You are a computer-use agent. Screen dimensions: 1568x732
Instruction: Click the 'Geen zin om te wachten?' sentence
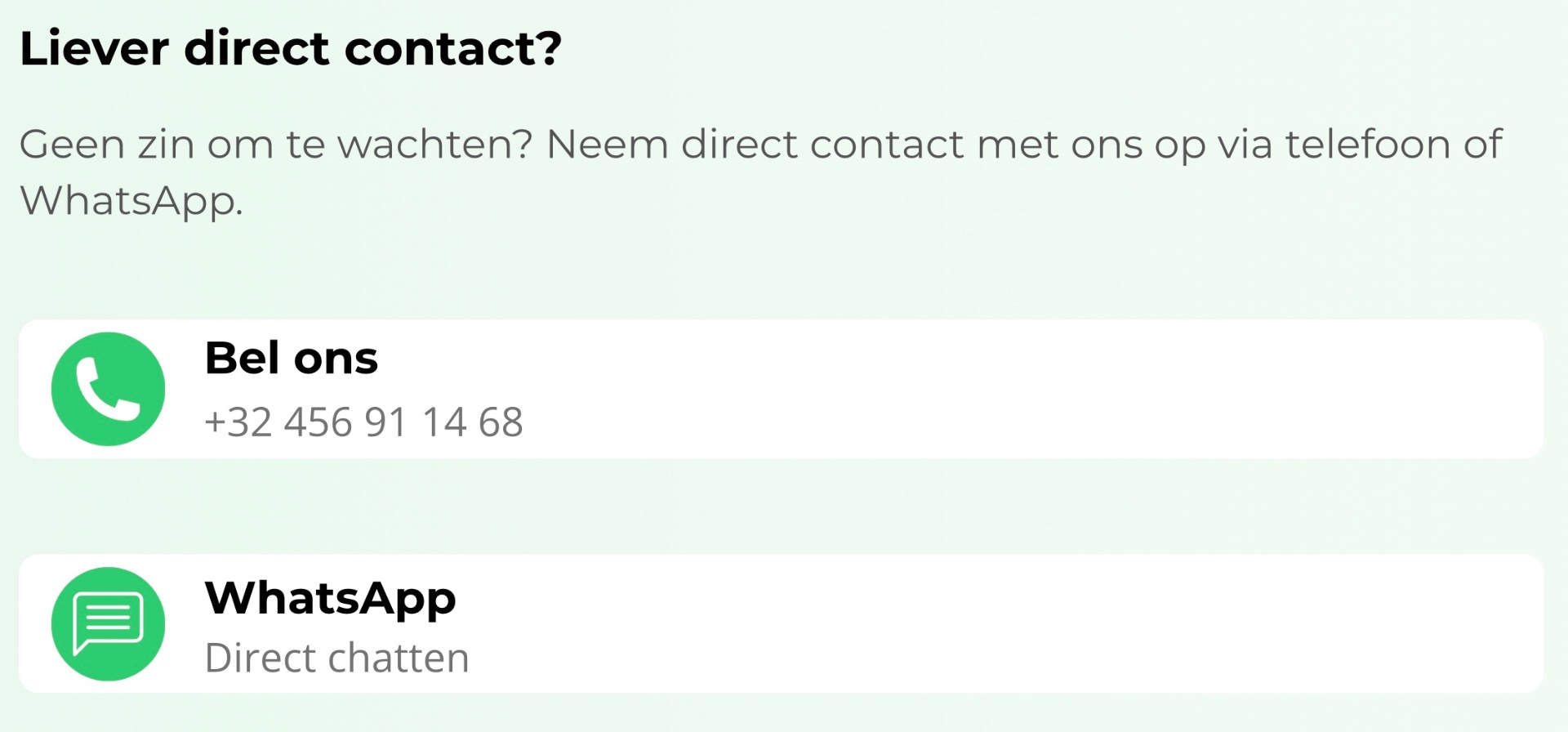[276, 145]
